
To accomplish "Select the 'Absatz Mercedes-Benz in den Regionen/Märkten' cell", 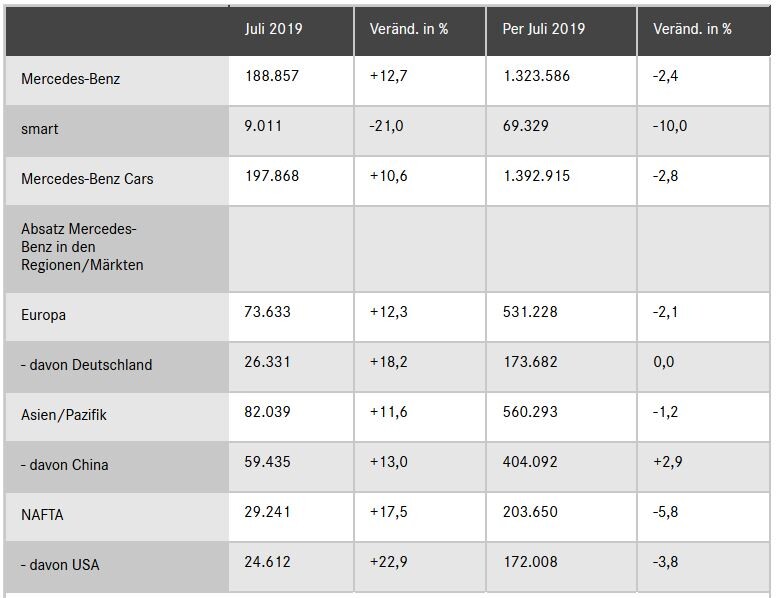I will click(82, 247).
